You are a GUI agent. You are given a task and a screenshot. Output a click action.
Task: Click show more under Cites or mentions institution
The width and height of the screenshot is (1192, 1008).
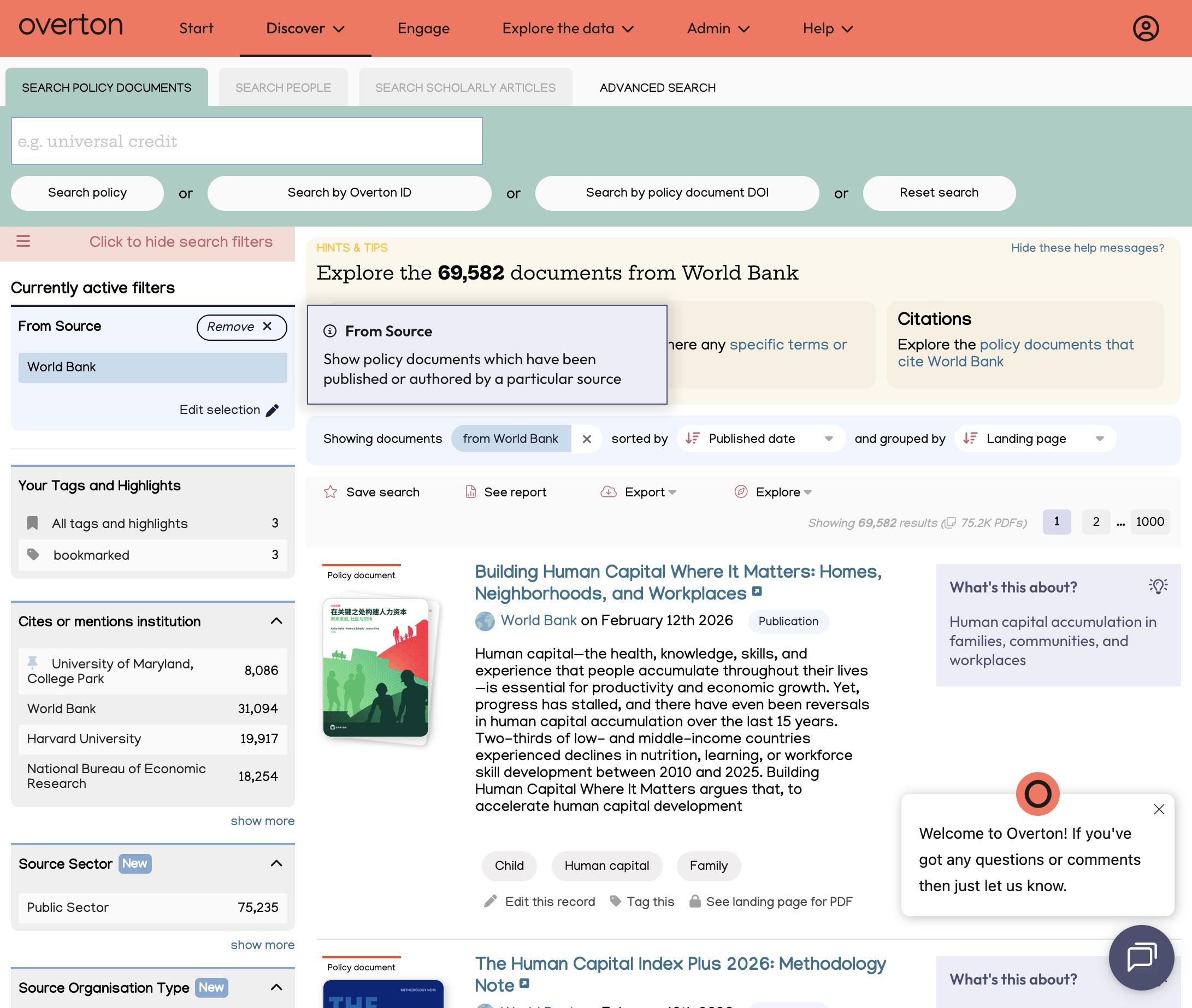(262, 821)
